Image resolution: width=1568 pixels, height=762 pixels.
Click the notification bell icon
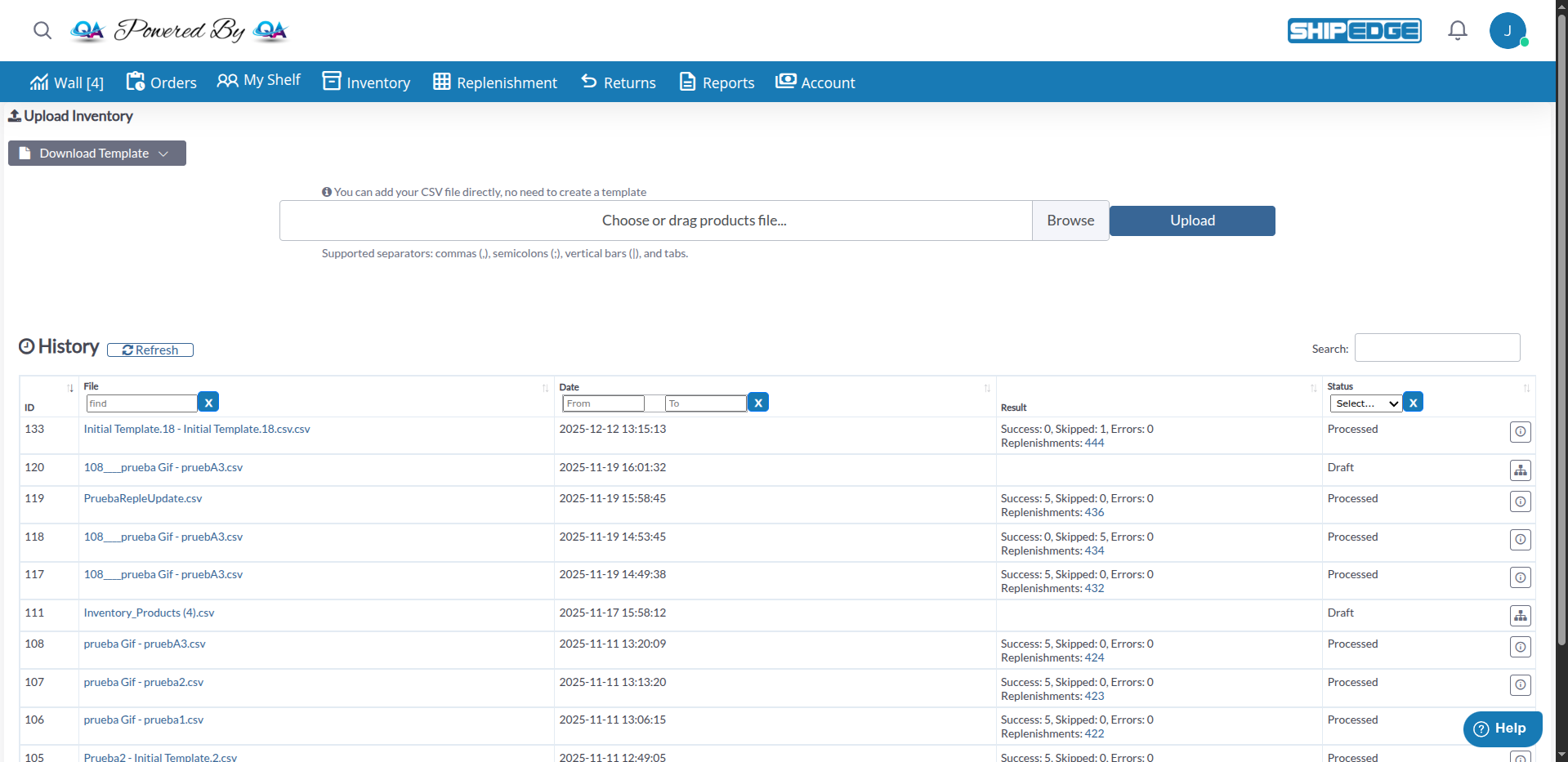click(x=1458, y=30)
